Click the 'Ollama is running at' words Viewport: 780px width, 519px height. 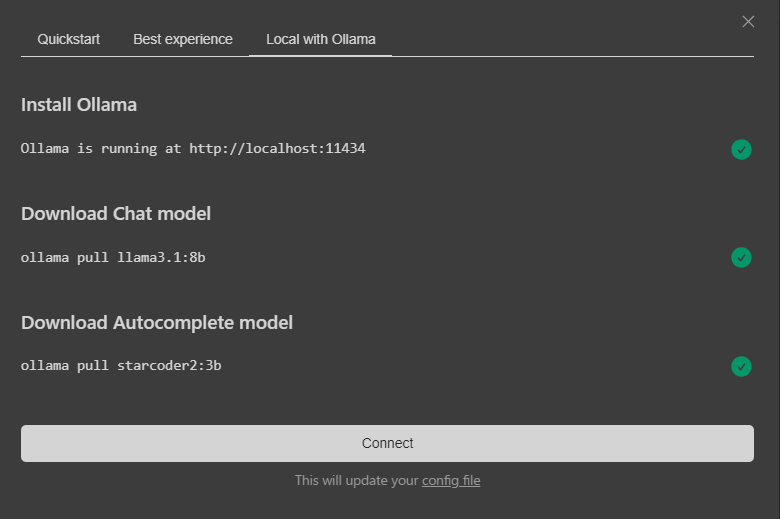(100, 149)
